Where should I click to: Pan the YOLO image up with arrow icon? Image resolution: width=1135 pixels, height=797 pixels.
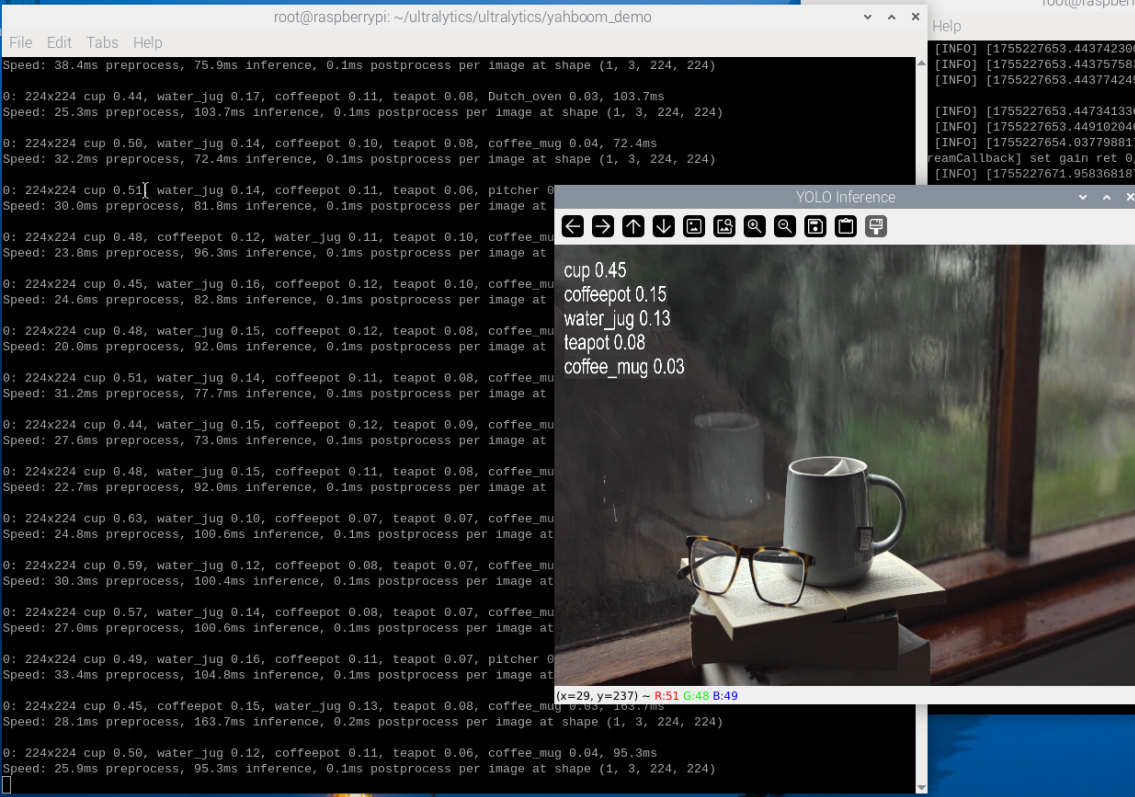633,227
